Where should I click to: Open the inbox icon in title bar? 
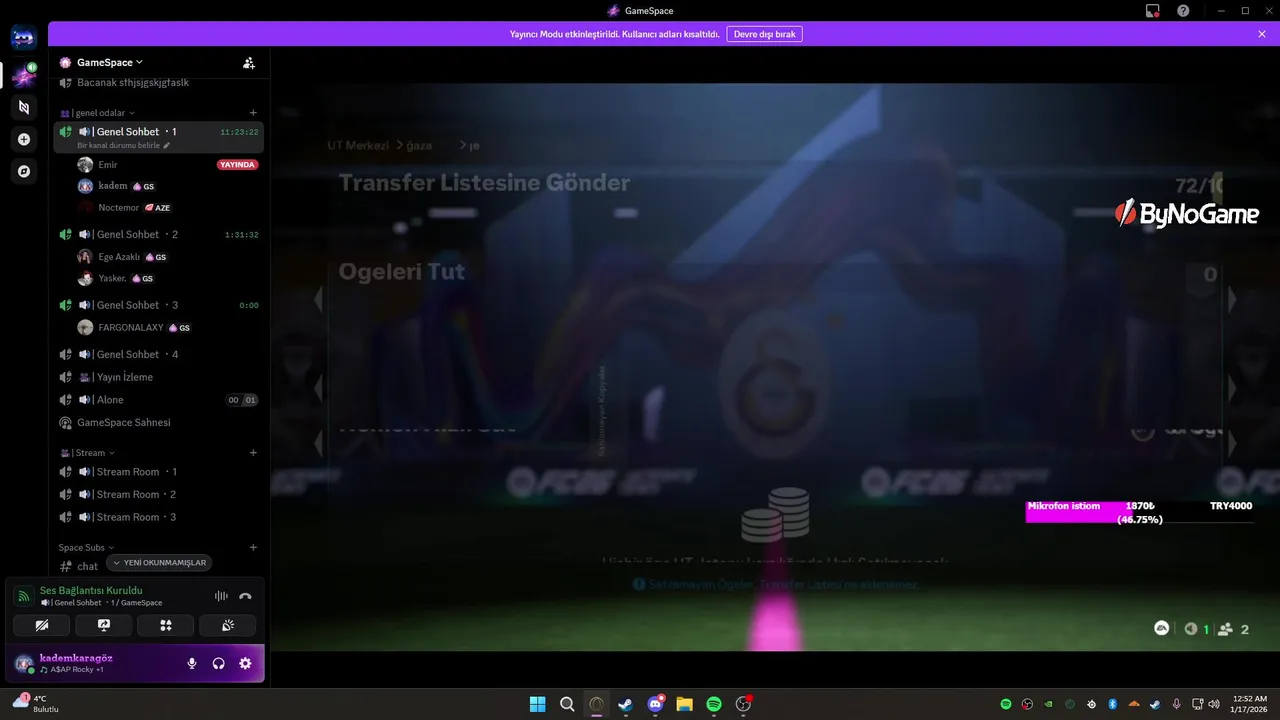(x=1153, y=11)
